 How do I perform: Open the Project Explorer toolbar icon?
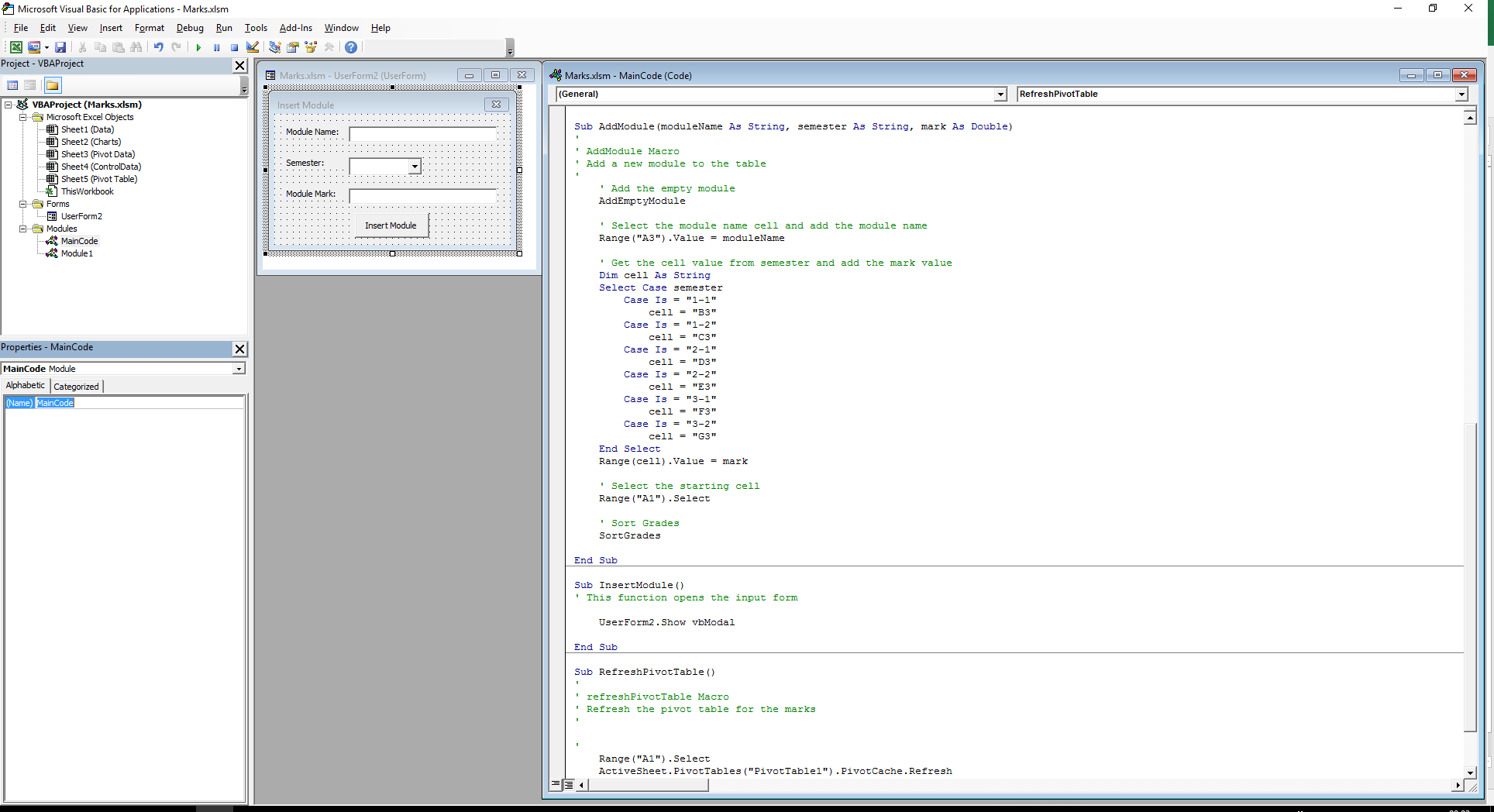tap(275, 47)
